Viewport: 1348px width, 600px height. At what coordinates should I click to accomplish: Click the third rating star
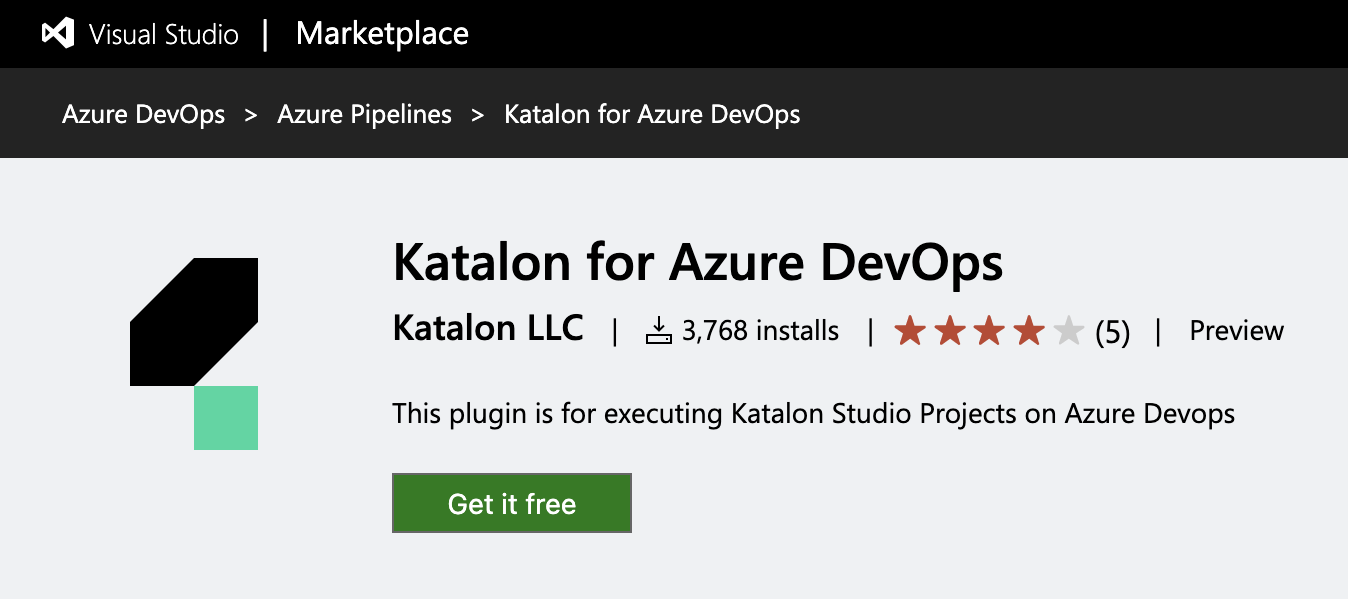[x=989, y=330]
